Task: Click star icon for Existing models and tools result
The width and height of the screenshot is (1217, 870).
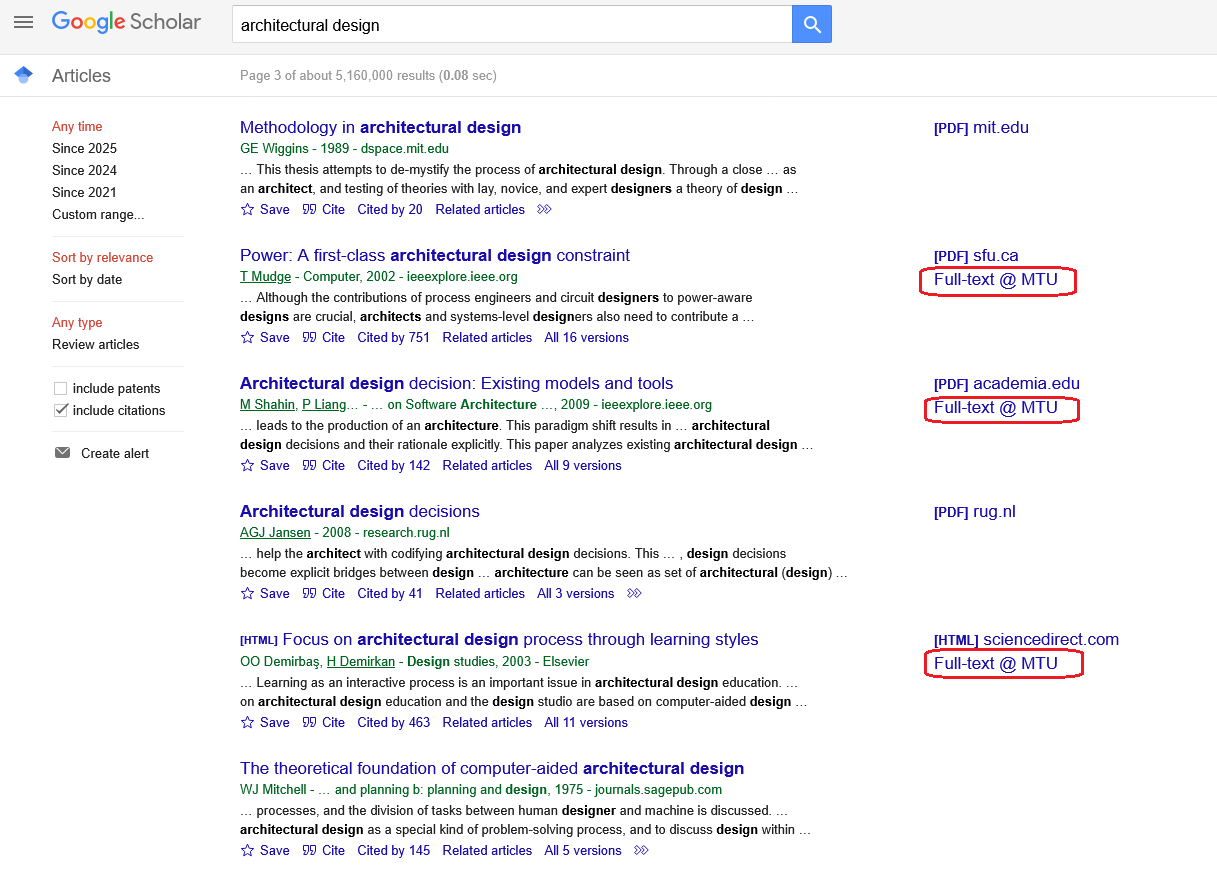Action: [x=247, y=465]
